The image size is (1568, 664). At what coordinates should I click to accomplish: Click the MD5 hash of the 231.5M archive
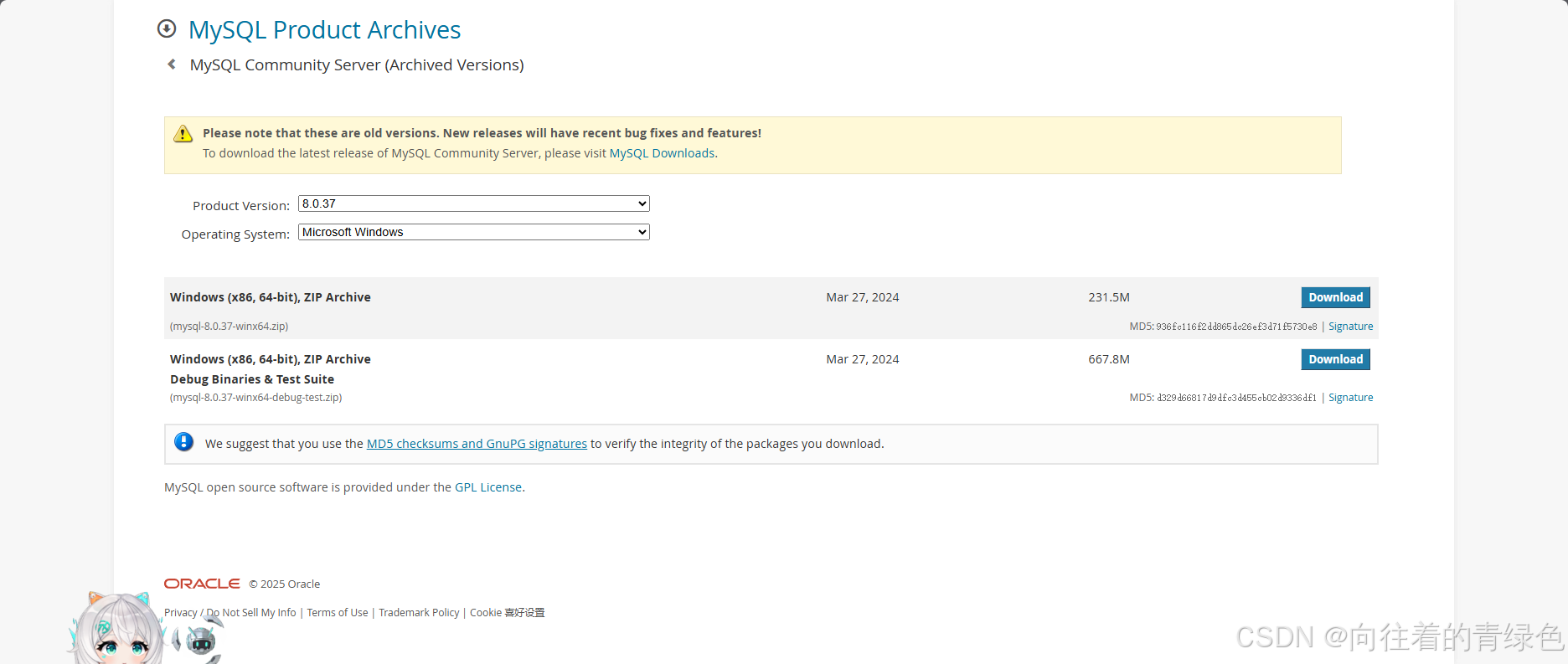pos(1236,327)
